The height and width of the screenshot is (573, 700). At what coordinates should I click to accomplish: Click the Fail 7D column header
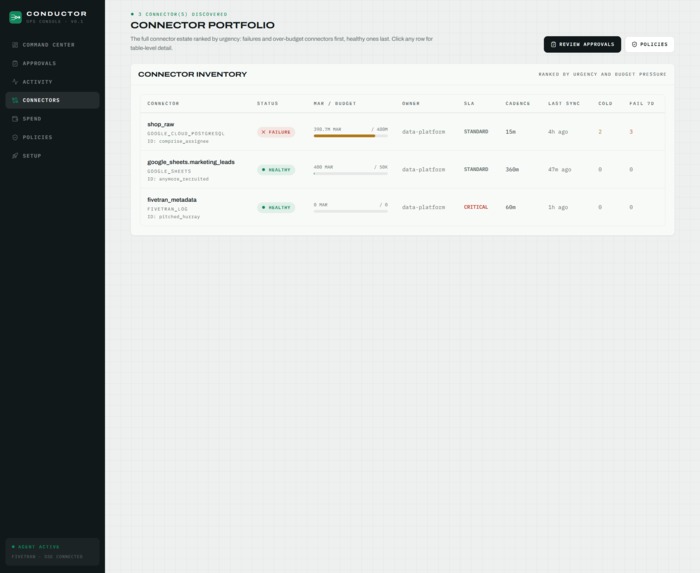642,104
